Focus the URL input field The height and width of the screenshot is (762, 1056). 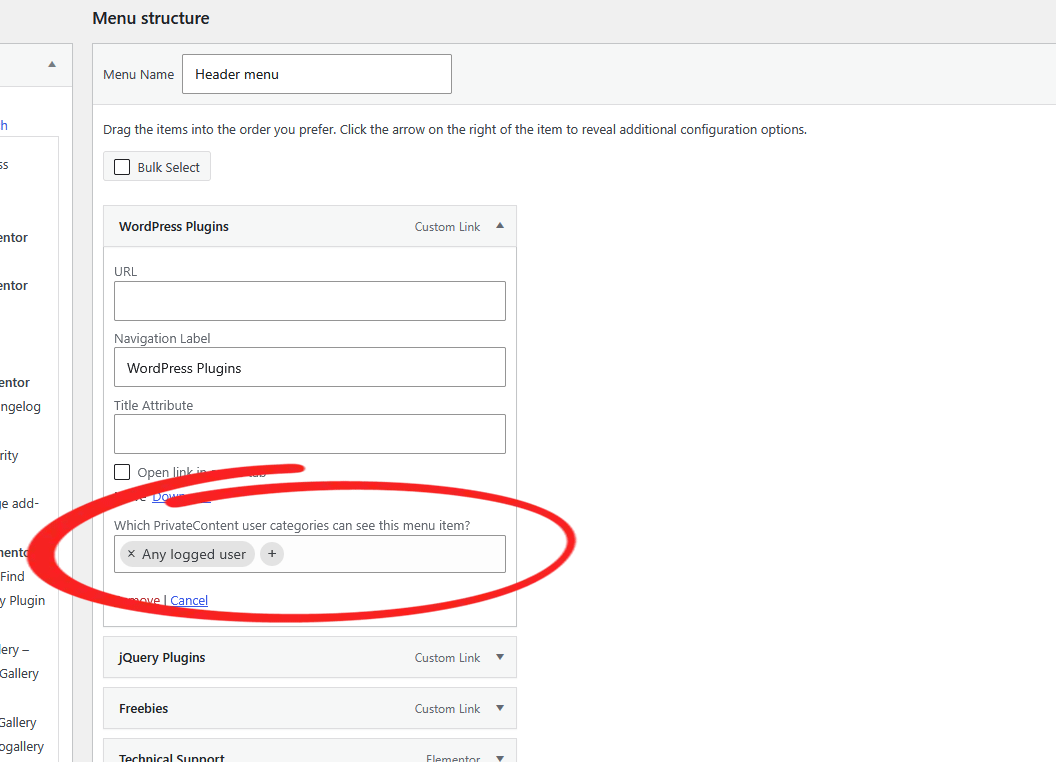[x=310, y=301]
